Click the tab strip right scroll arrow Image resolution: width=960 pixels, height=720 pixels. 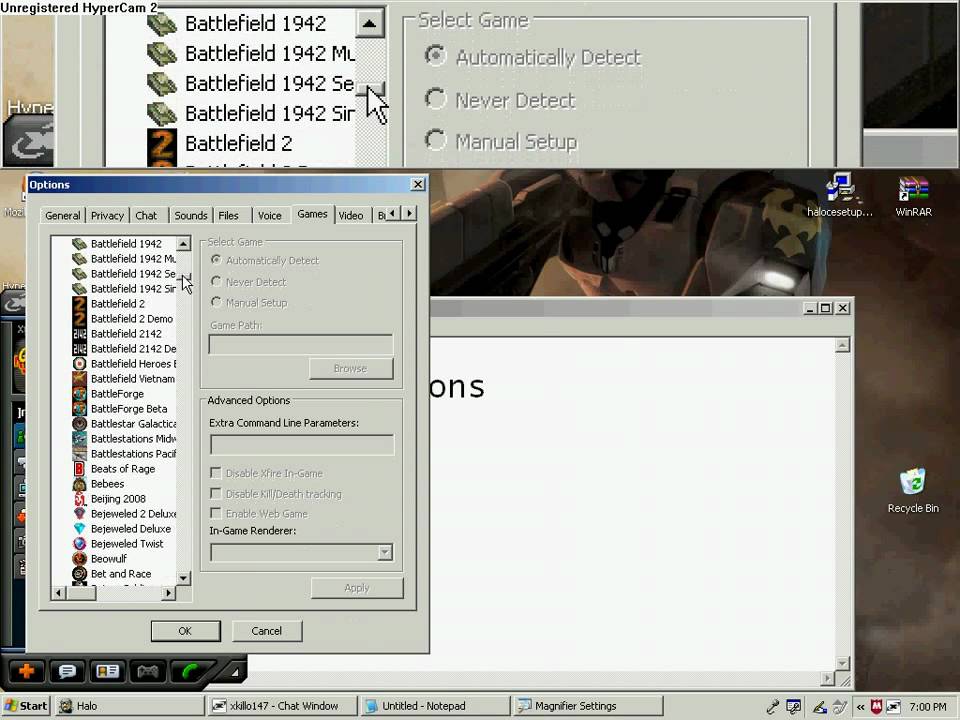tap(409, 213)
